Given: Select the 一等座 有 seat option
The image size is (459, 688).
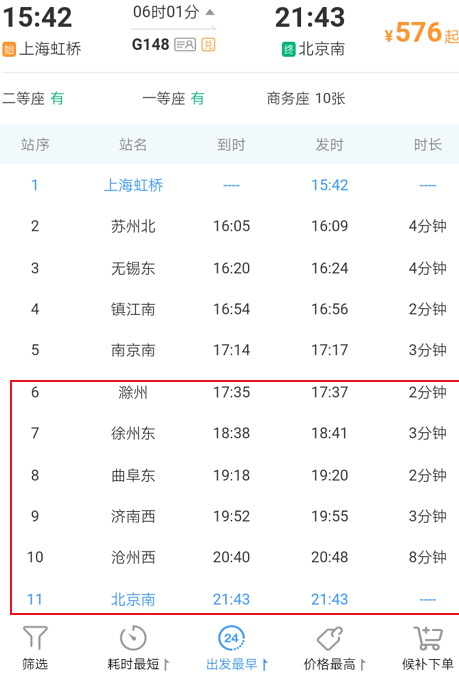Looking at the screenshot, I should 173,98.
